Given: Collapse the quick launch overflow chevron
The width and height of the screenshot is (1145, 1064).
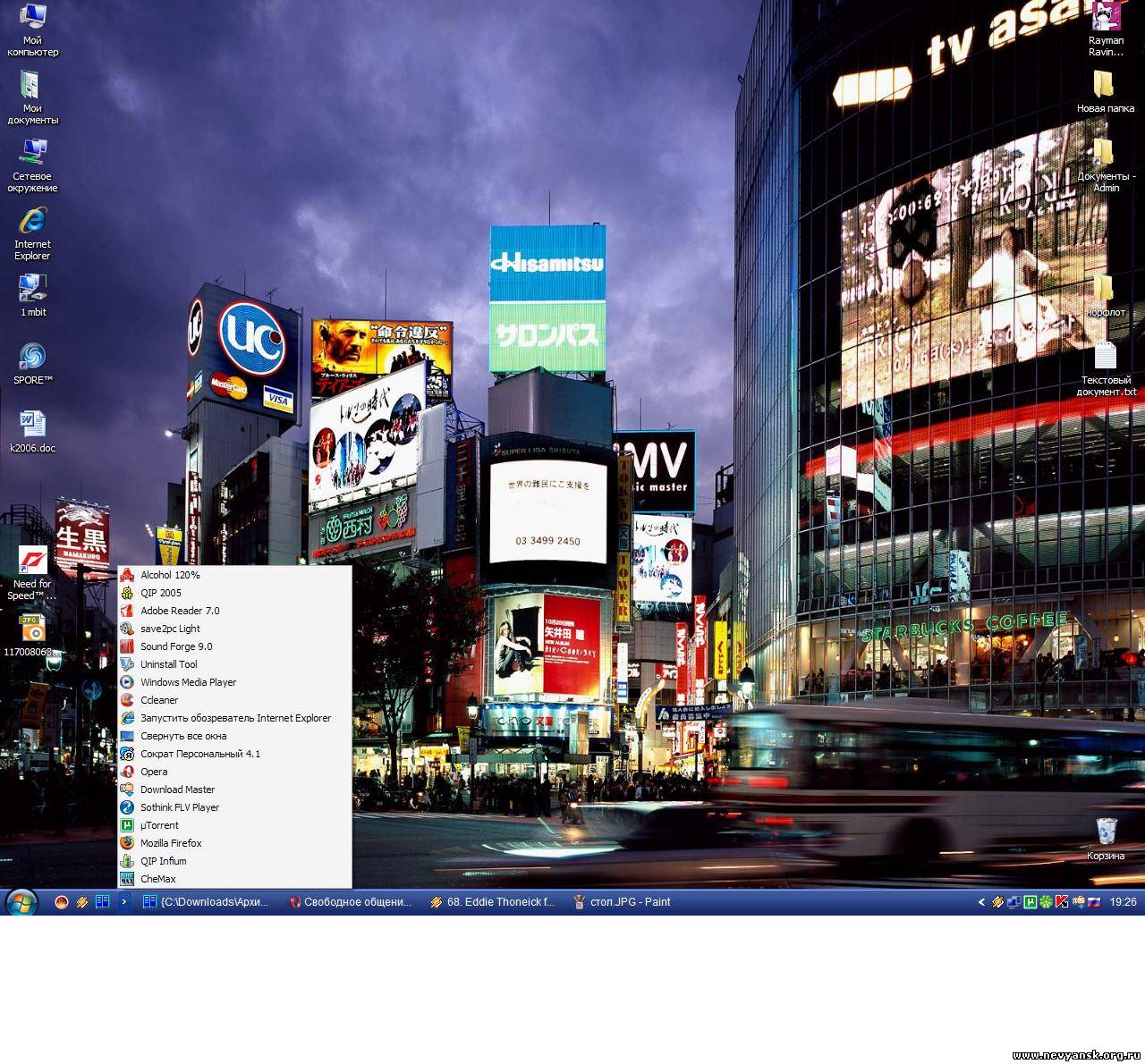Looking at the screenshot, I should point(124,902).
